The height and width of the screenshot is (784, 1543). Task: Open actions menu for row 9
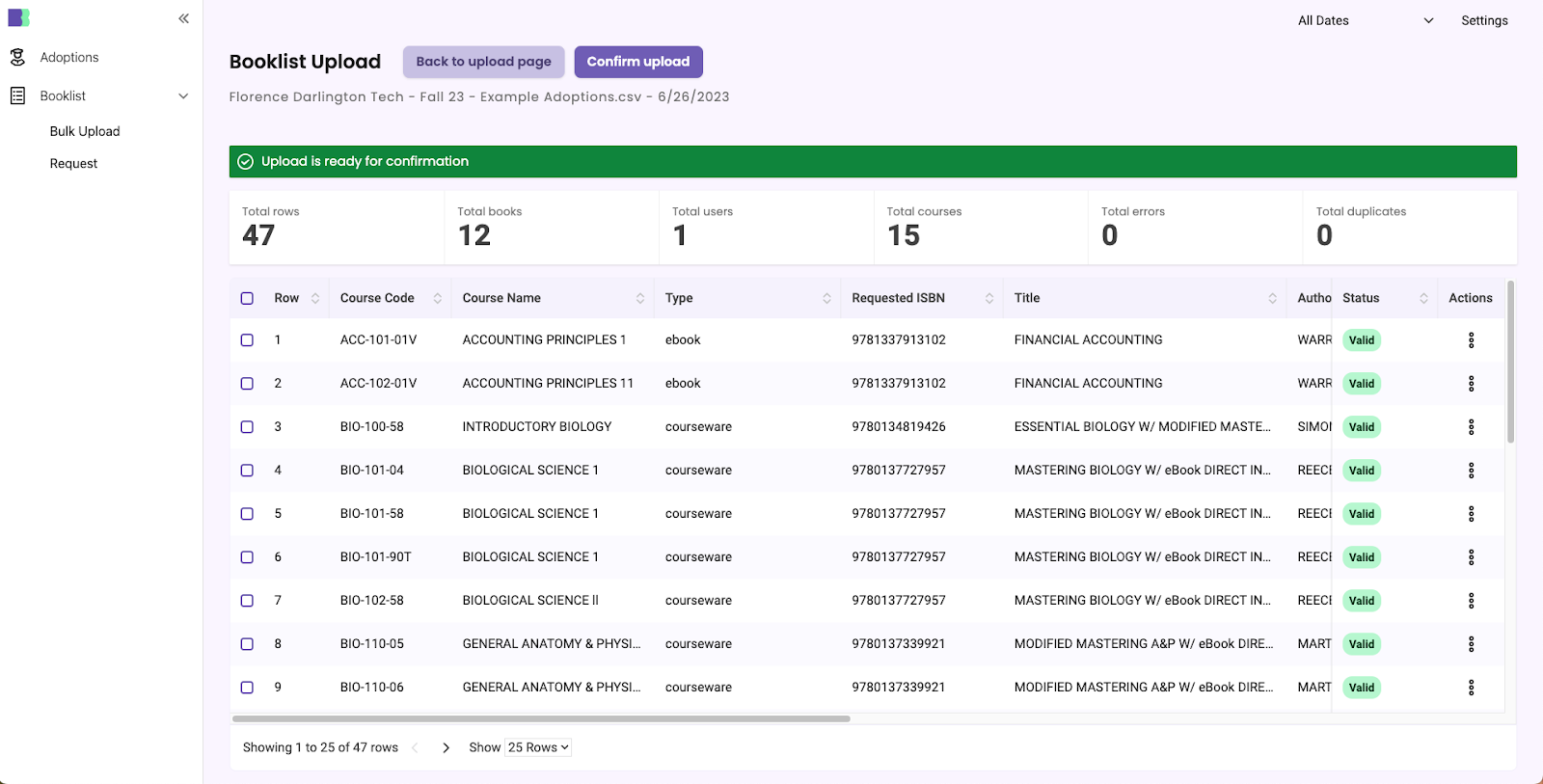1471,688
